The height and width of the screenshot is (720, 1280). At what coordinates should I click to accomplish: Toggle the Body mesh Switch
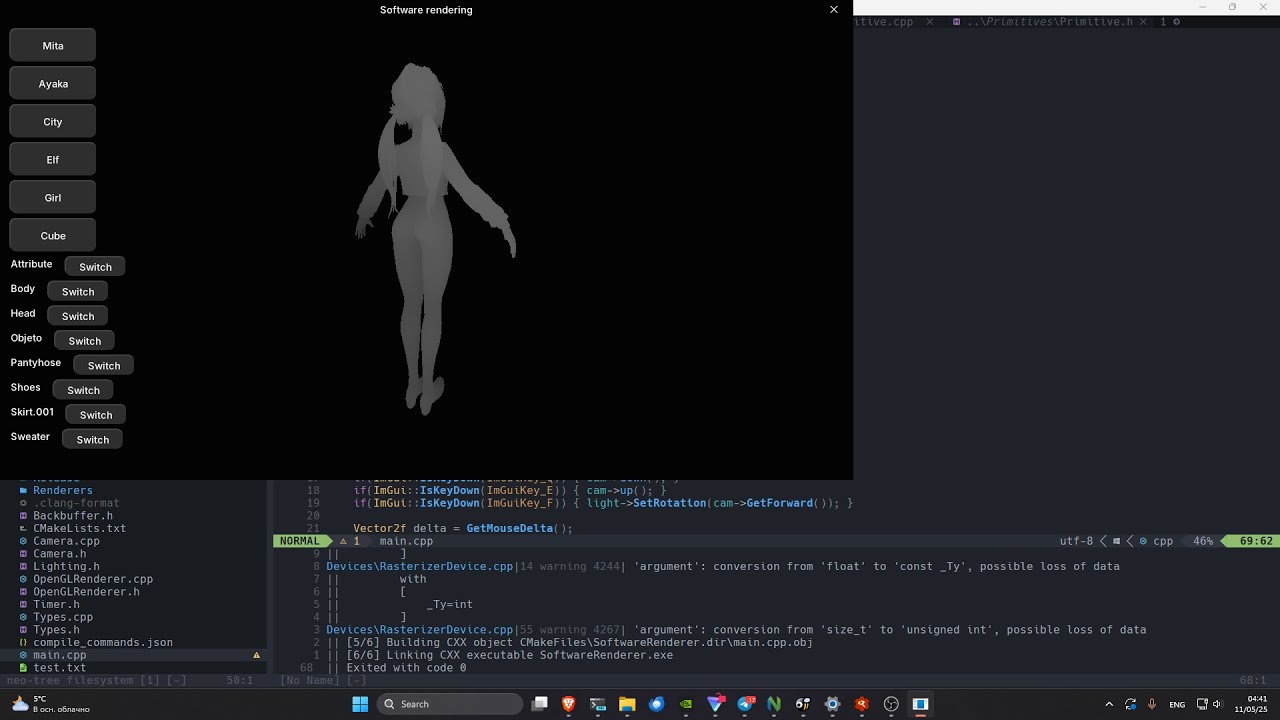tap(78, 292)
